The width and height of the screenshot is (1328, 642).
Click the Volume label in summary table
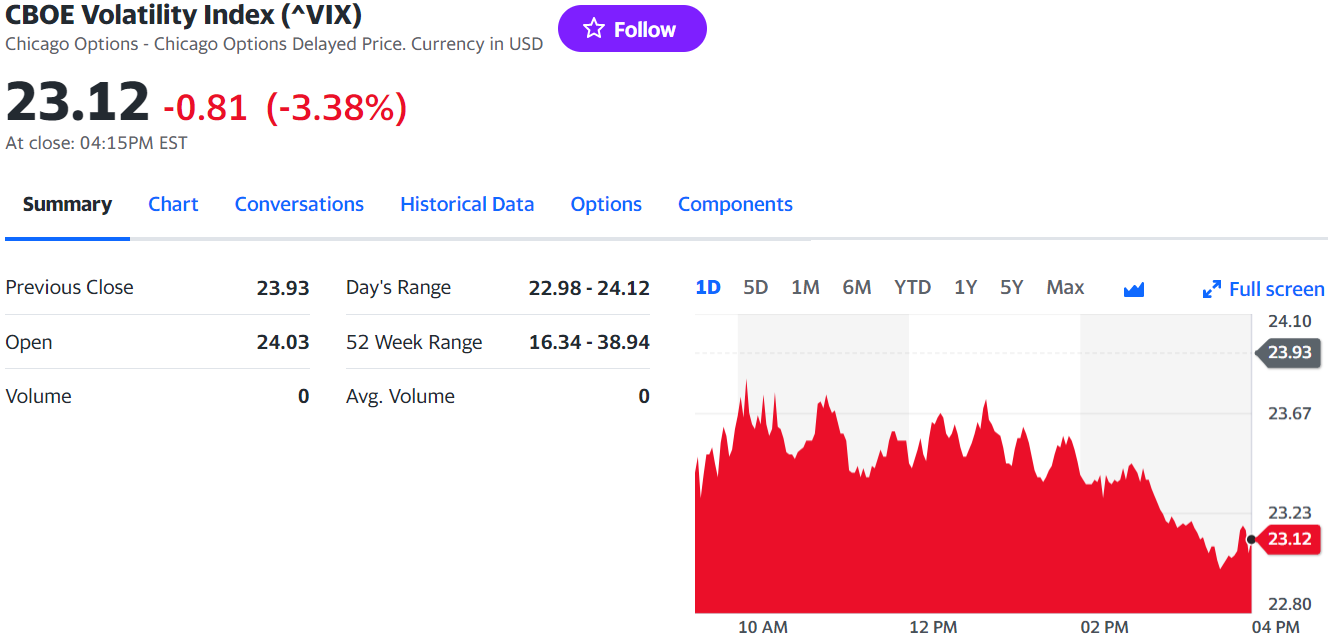tap(38, 396)
